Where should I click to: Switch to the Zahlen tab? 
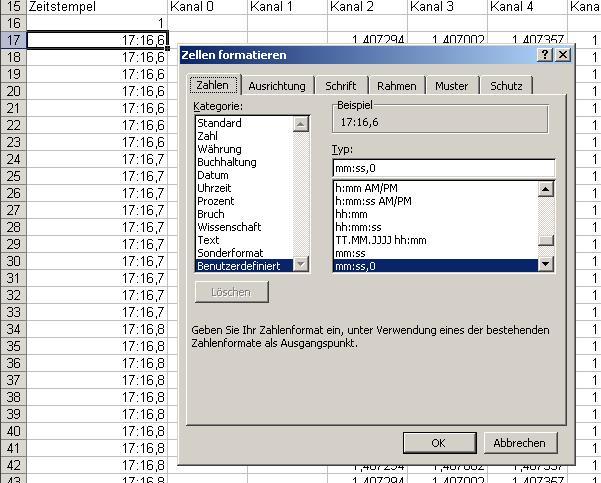coord(212,85)
